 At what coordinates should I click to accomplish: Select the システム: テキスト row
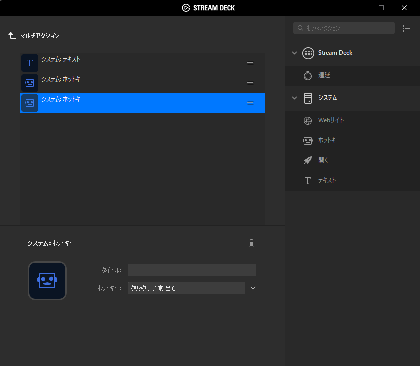click(143, 63)
